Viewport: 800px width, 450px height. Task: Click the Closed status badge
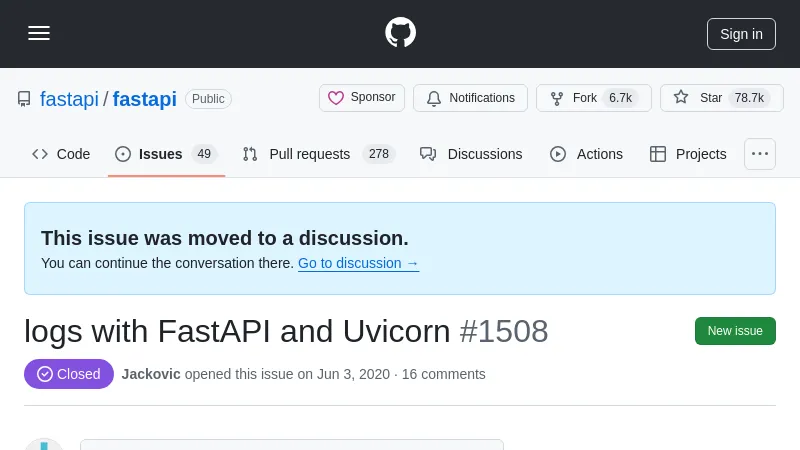(69, 374)
